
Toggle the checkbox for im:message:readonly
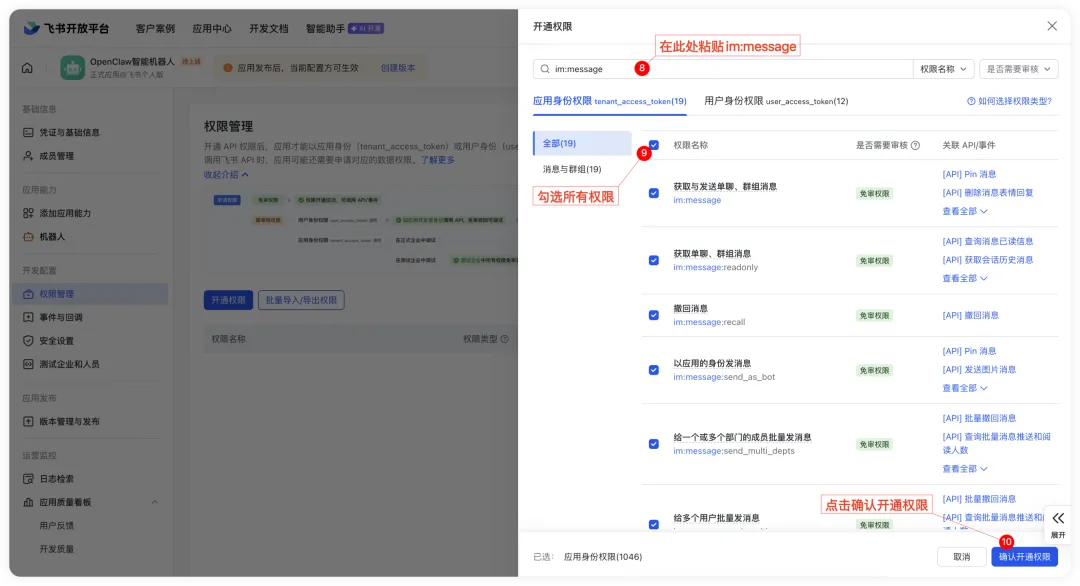(654, 260)
